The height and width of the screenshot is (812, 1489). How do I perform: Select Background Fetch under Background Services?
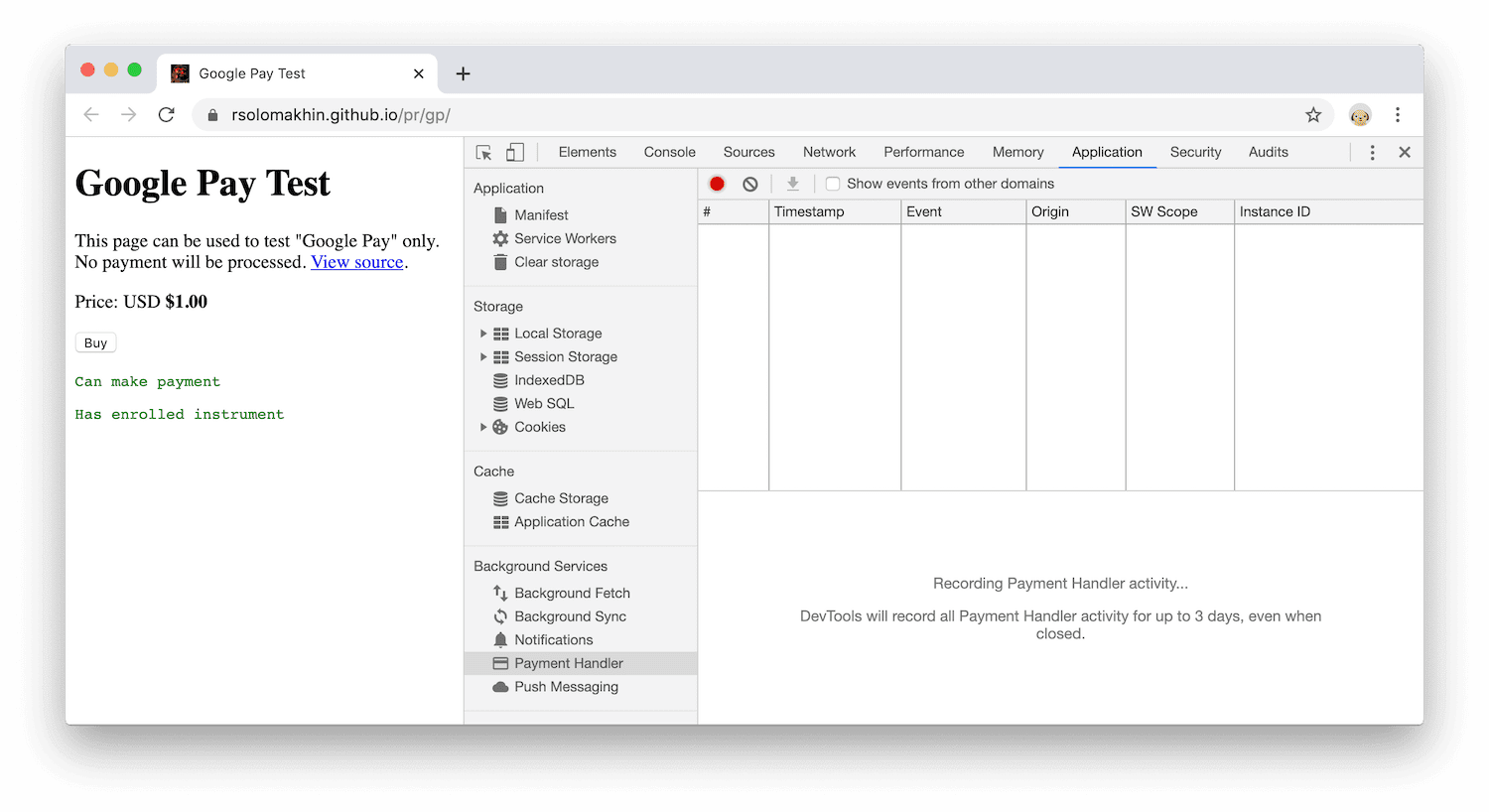tap(573, 593)
